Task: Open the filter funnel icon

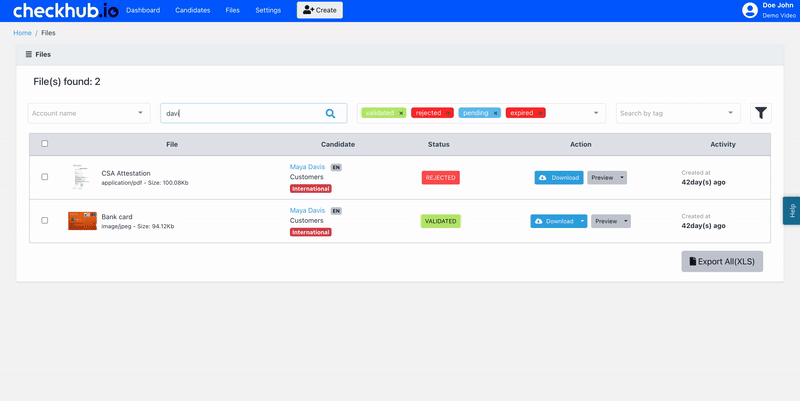Action: (x=761, y=114)
